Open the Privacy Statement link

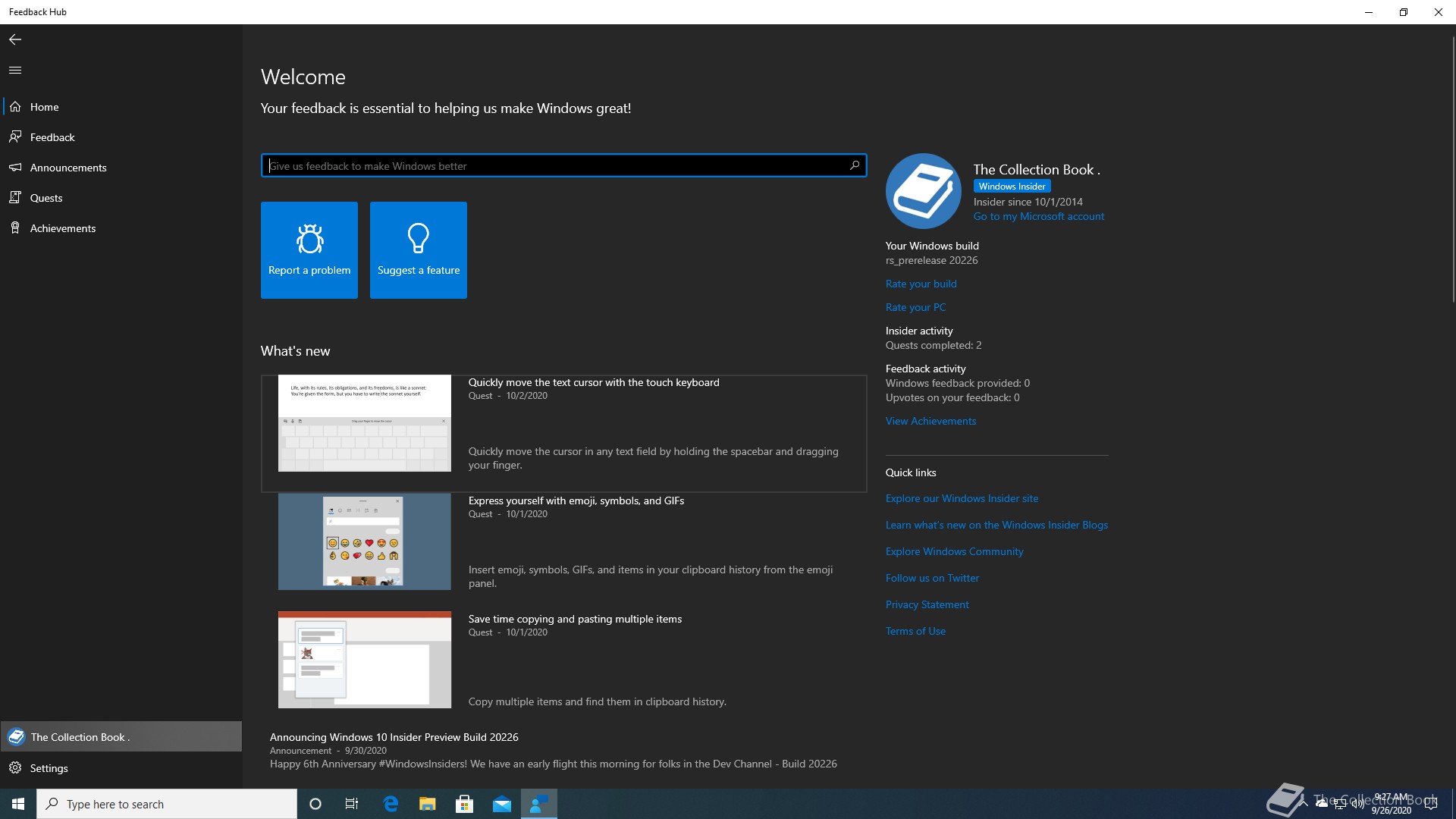[x=927, y=604]
